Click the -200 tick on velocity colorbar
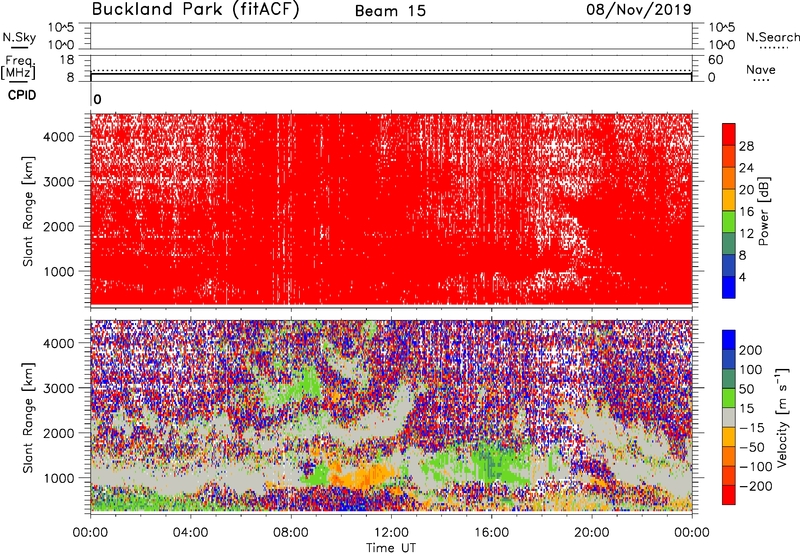The width and height of the screenshot is (800, 554). click(756, 486)
